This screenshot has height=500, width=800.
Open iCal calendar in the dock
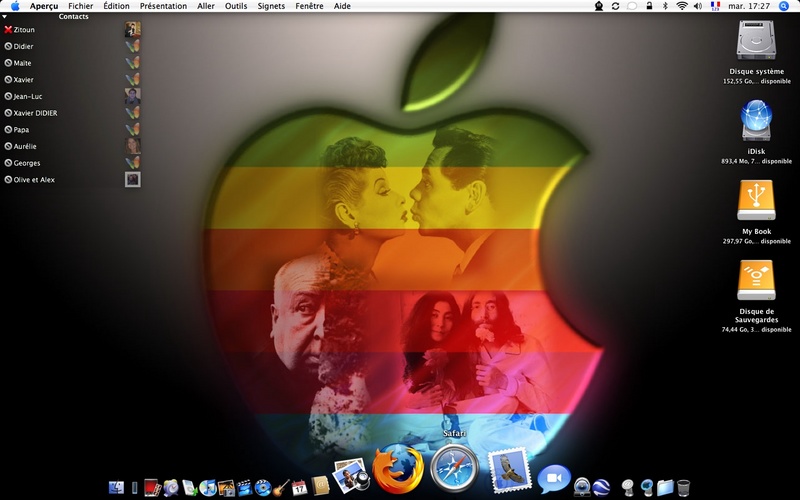point(299,488)
